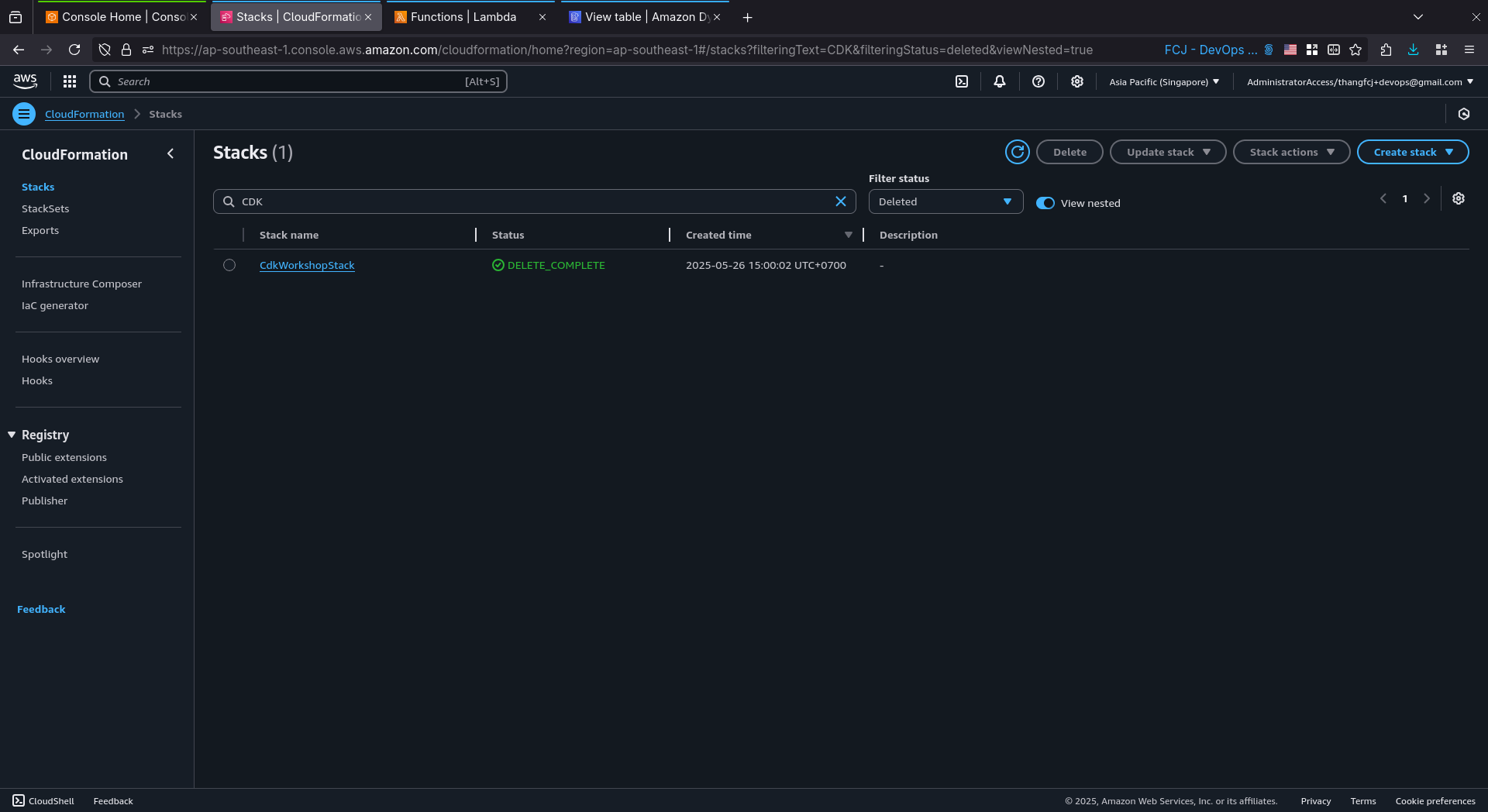The width and height of the screenshot is (1488, 812).
Task: Open the Terms link in the footer
Action: click(1363, 801)
